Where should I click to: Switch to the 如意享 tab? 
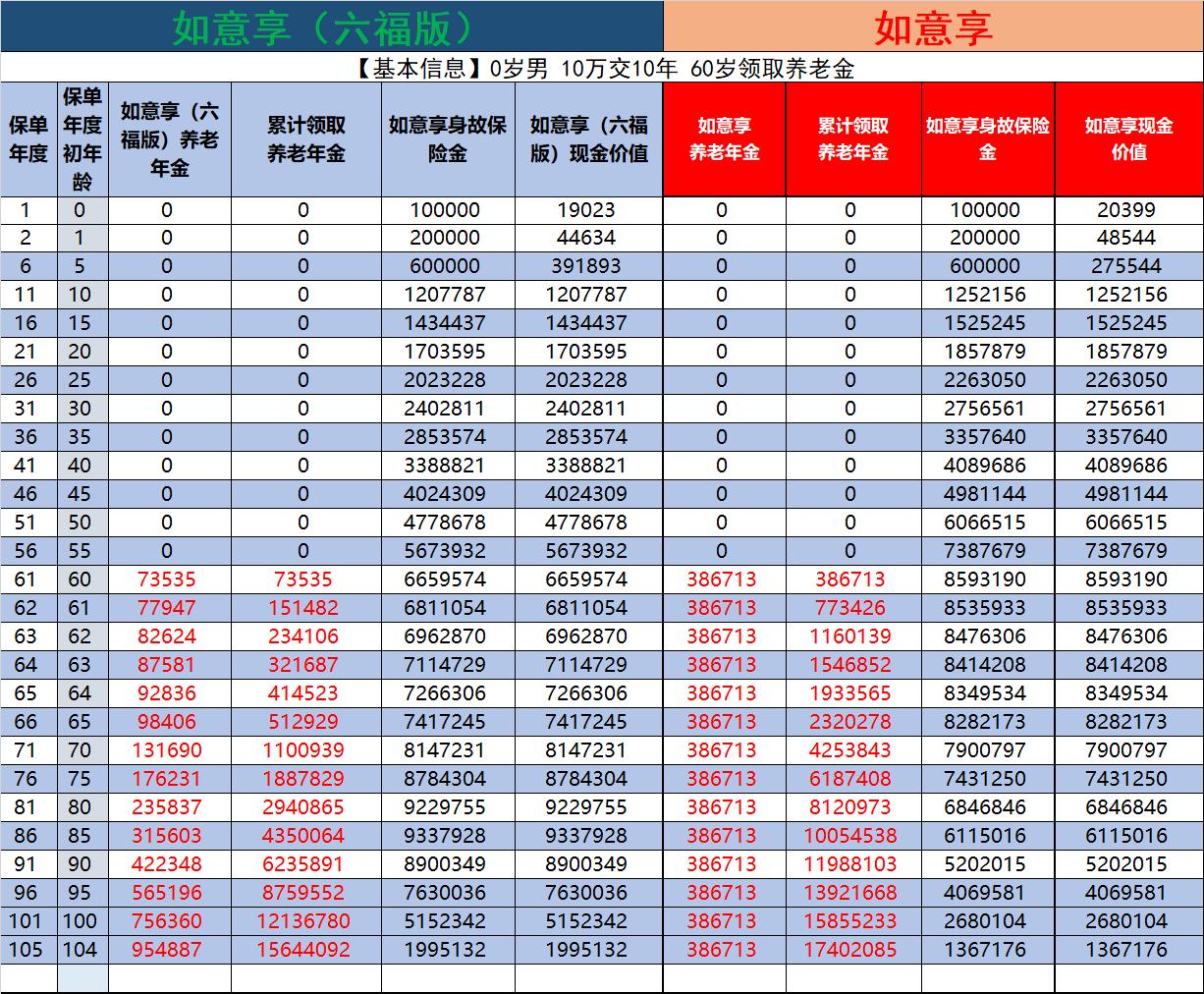pos(933,26)
